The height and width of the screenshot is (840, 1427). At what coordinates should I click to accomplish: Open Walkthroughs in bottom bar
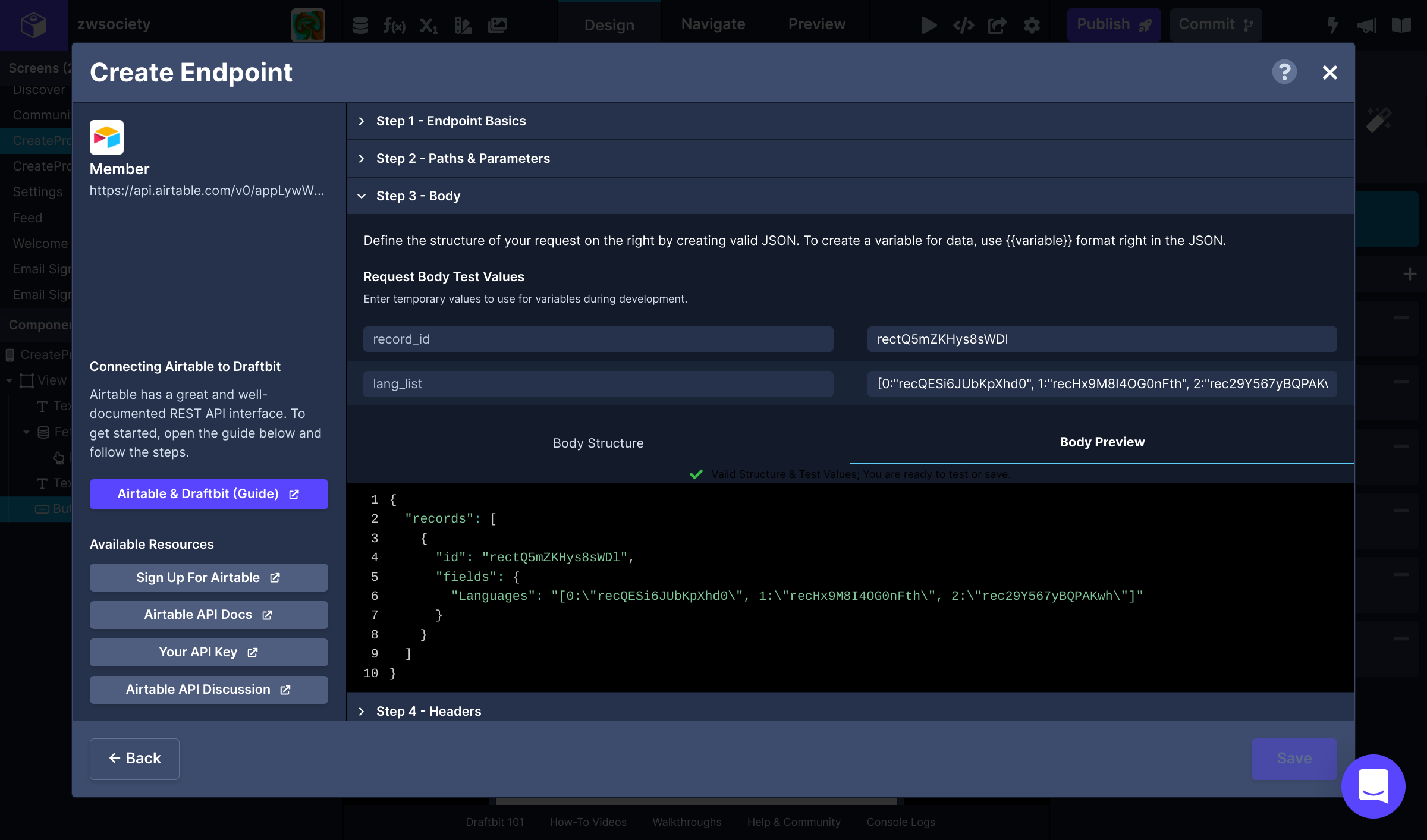point(686,822)
